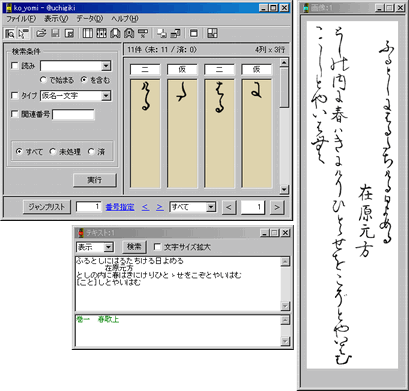This screenshot has width=409, height=391.
Task: Select the fourth character image thumbnail
Action: (257, 133)
